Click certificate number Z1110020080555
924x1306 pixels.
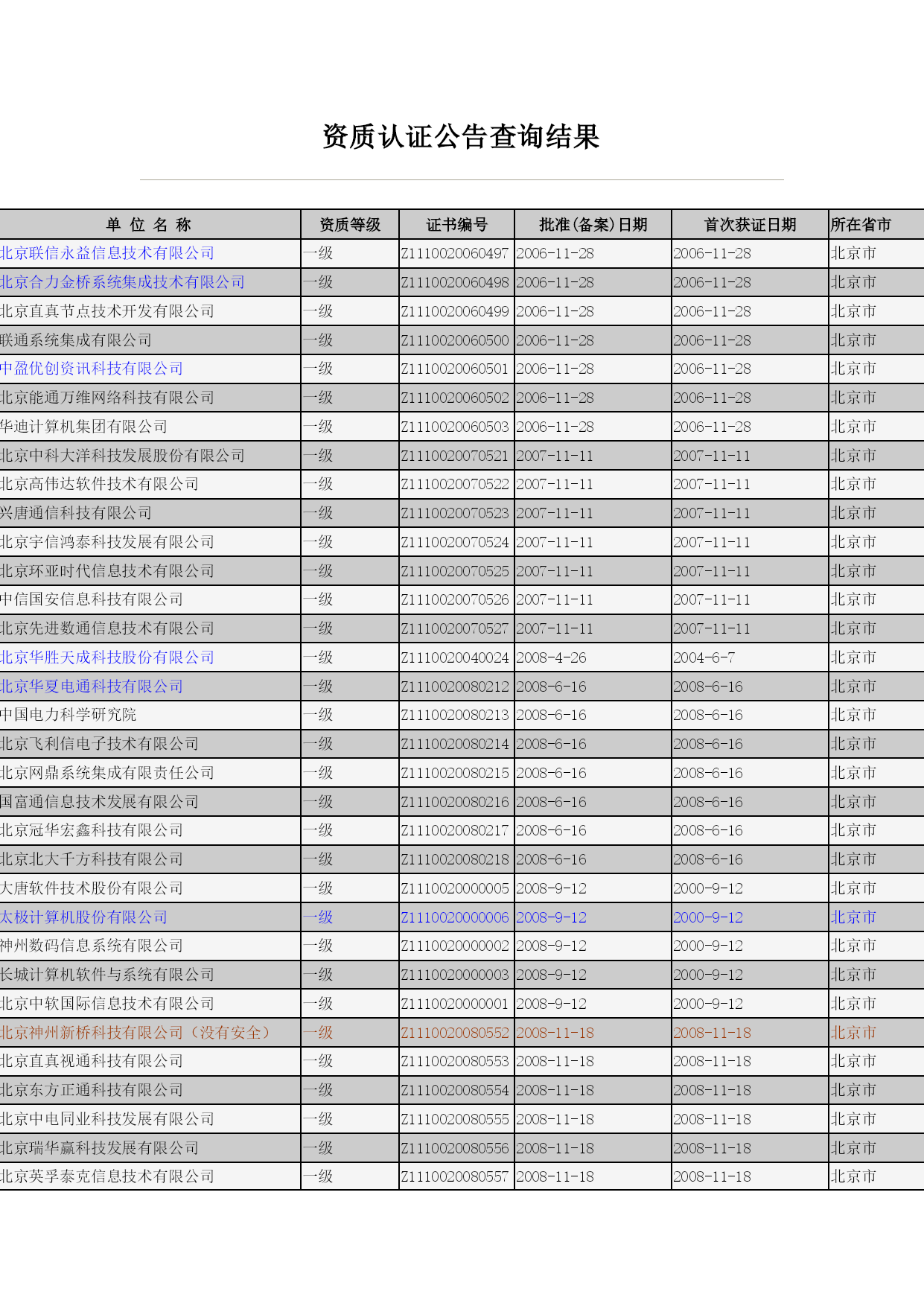(x=455, y=1119)
